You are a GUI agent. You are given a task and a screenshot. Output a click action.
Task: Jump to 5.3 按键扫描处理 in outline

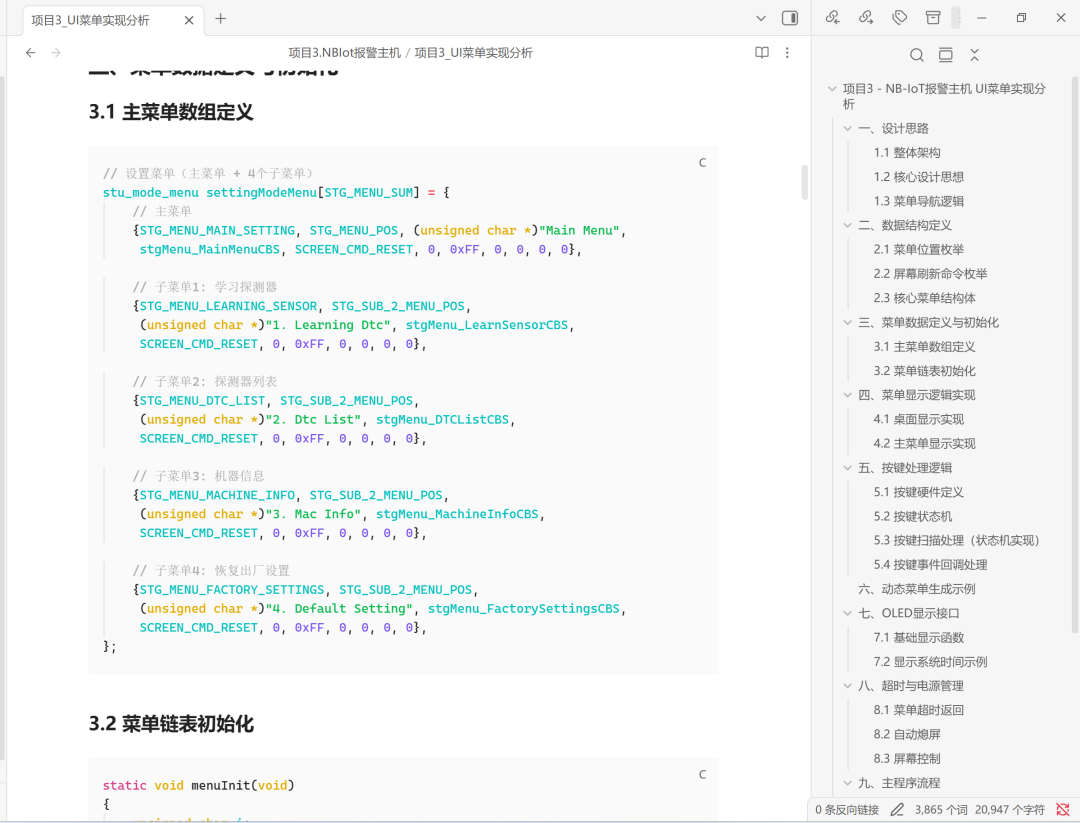point(956,541)
